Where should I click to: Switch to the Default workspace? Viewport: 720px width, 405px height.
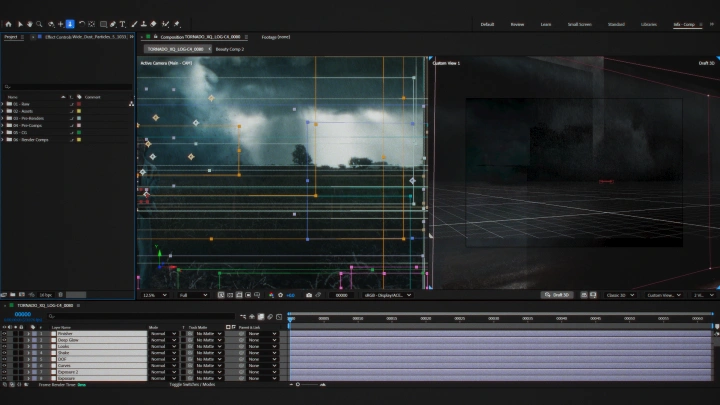487,24
